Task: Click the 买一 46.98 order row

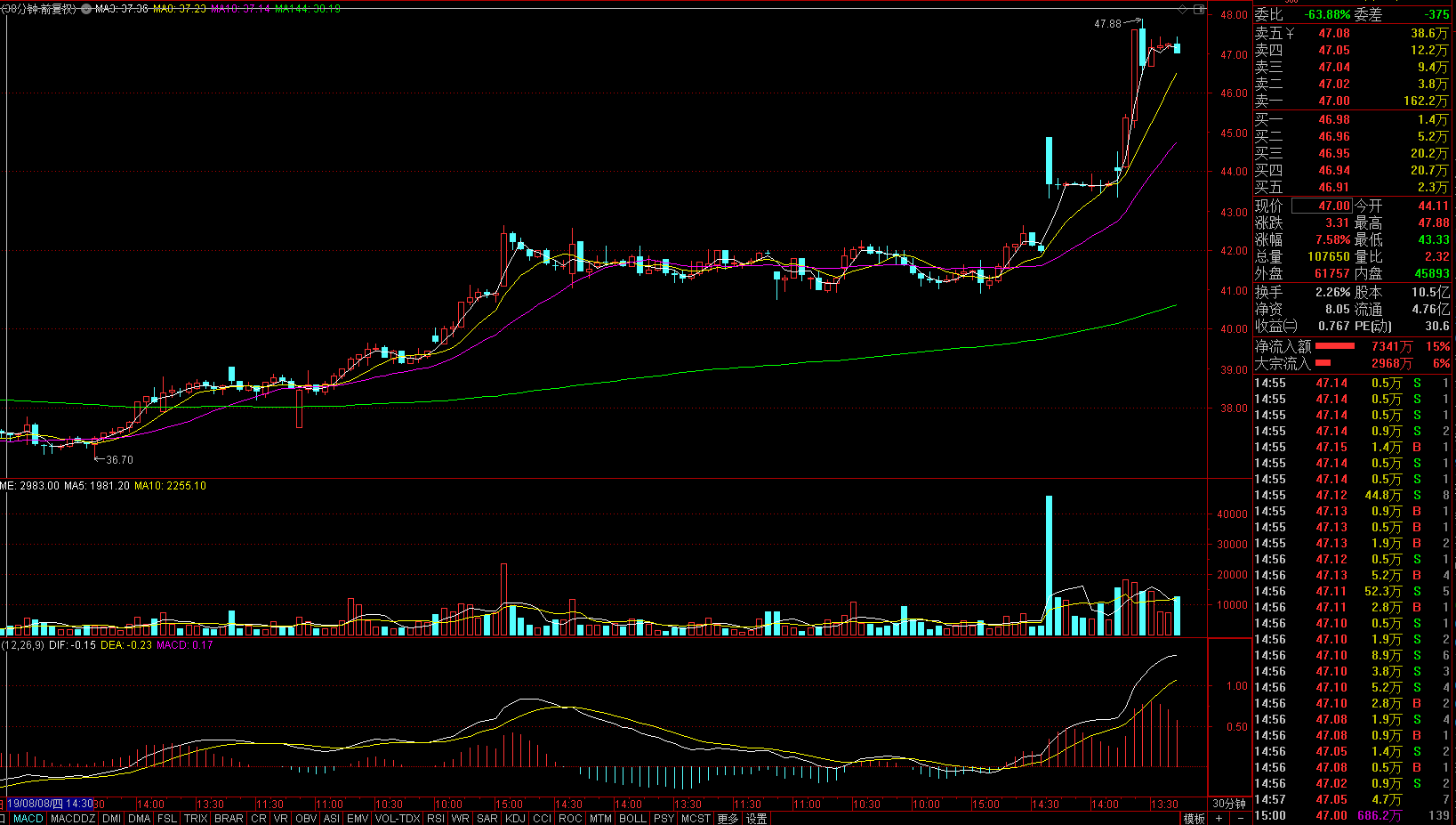Action: [1352, 119]
